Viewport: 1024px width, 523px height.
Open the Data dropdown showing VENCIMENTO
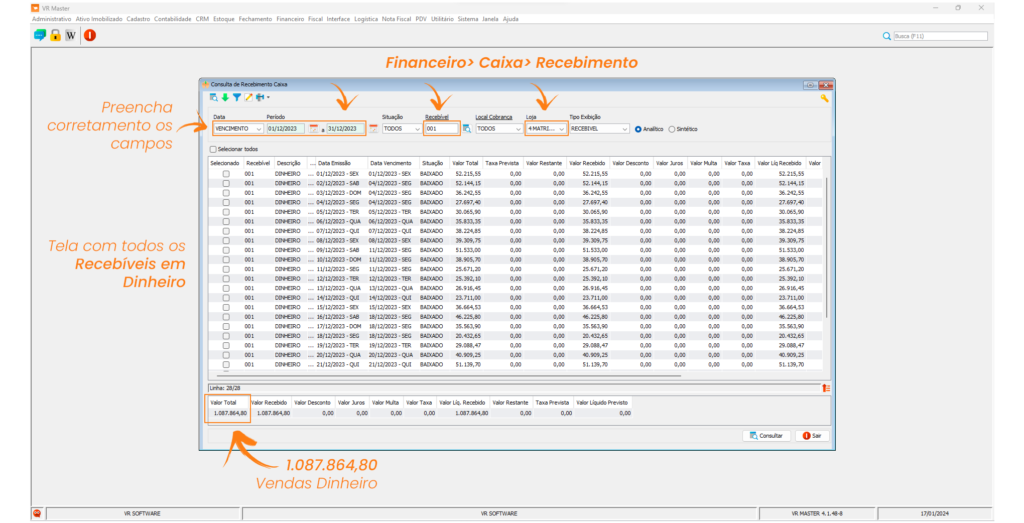(238, 129)
